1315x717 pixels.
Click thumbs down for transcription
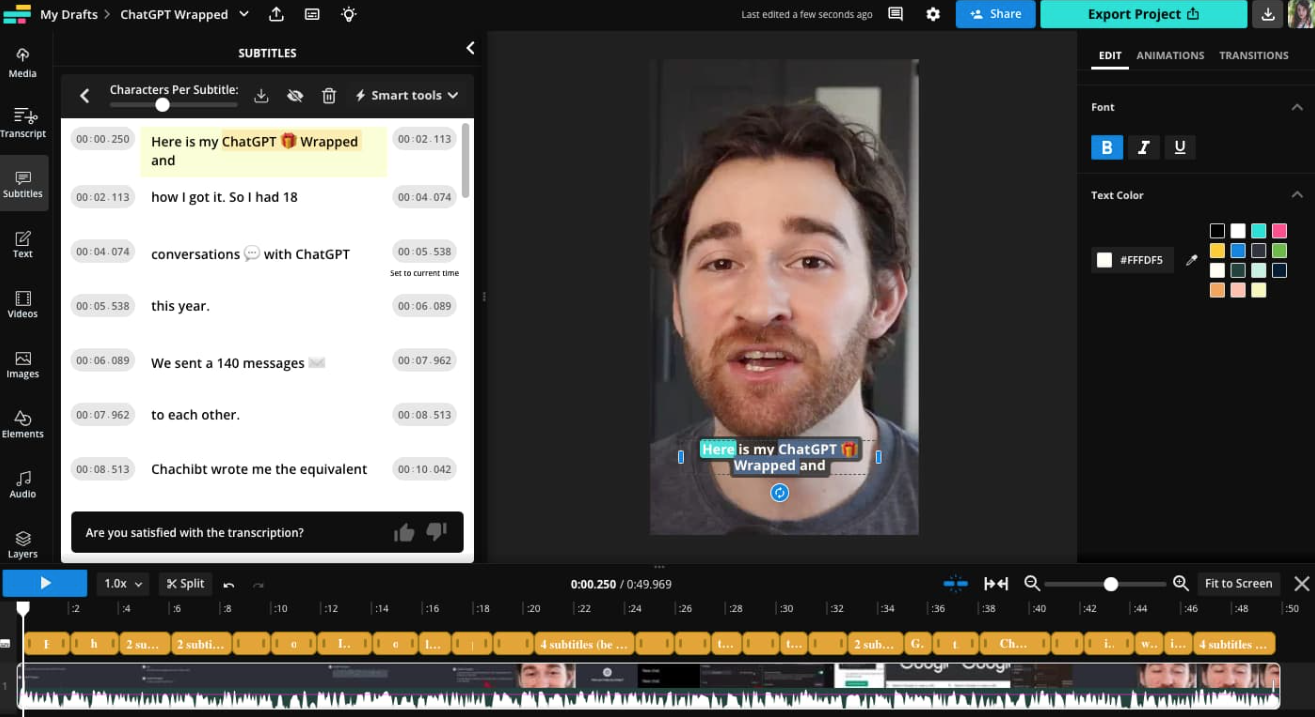[437, 532]
